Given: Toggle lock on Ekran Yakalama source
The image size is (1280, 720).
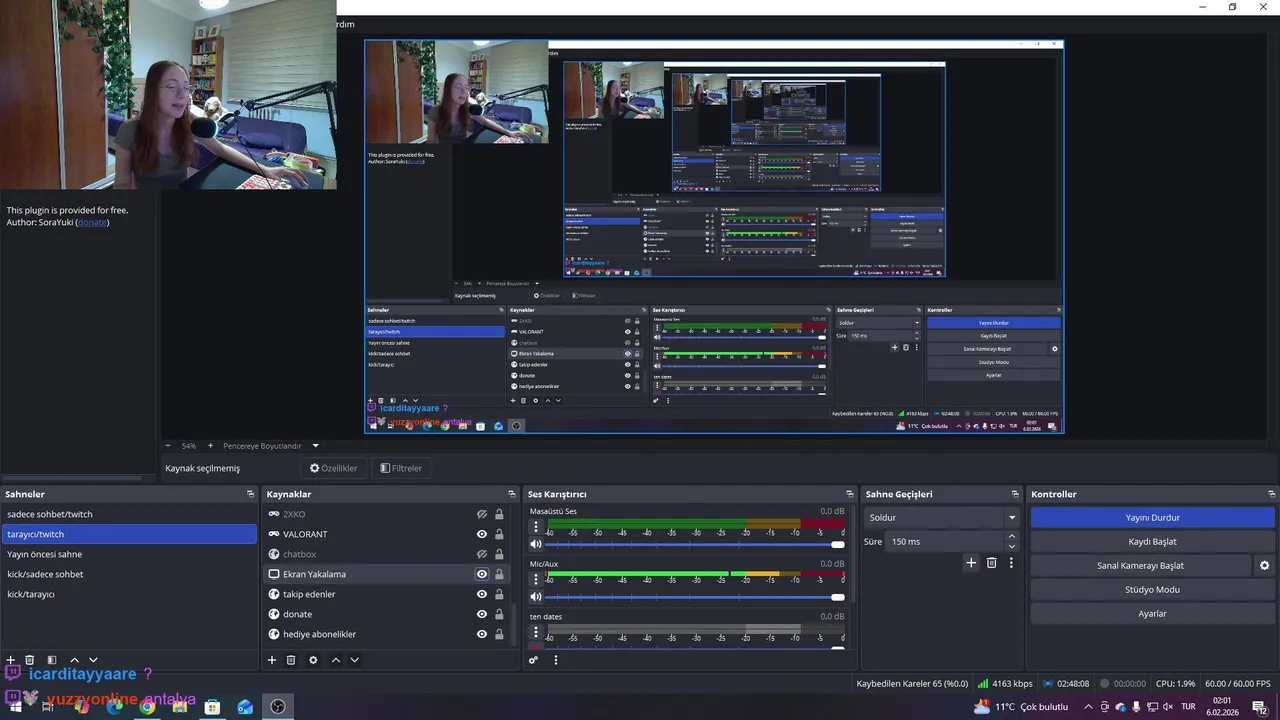Looking at the screenshot, I should [x=499, y=574].
